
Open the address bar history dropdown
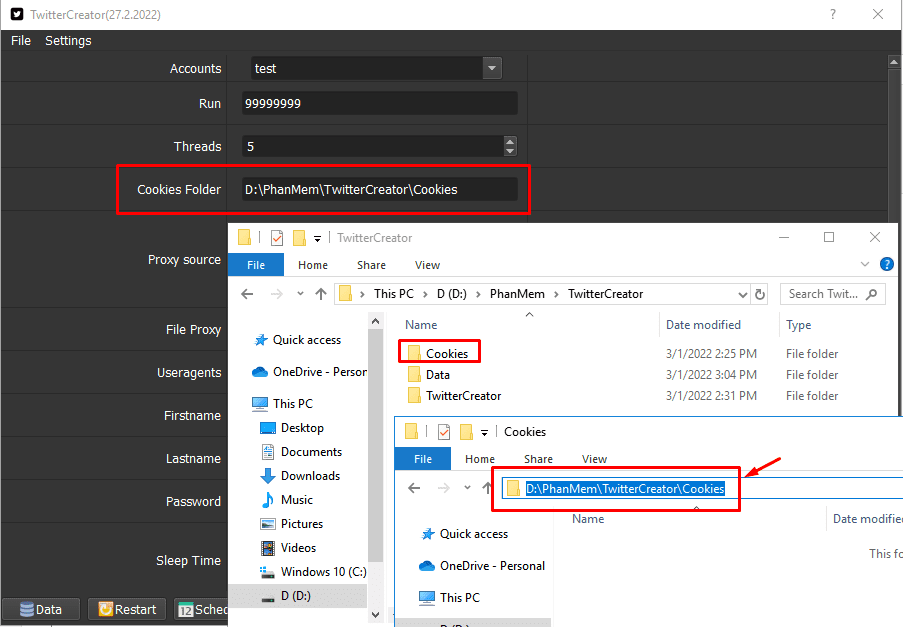[742, 295]
